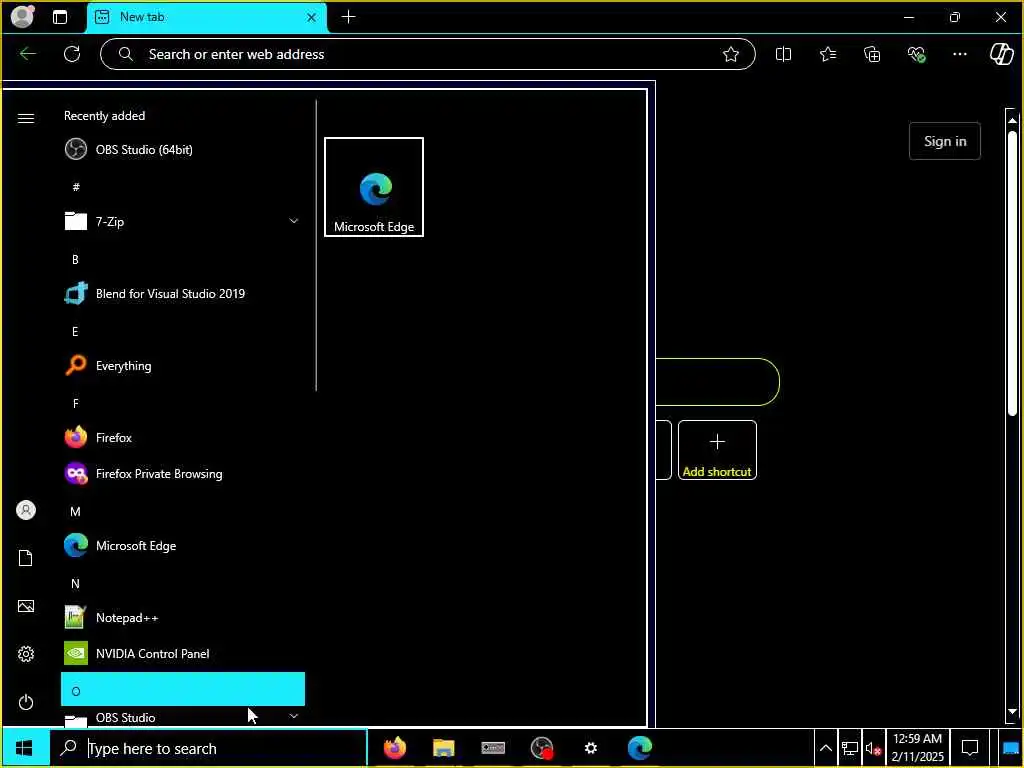
Task: Click the Microsoft Edge pinned tile
Action: click(x=374, y=187)
